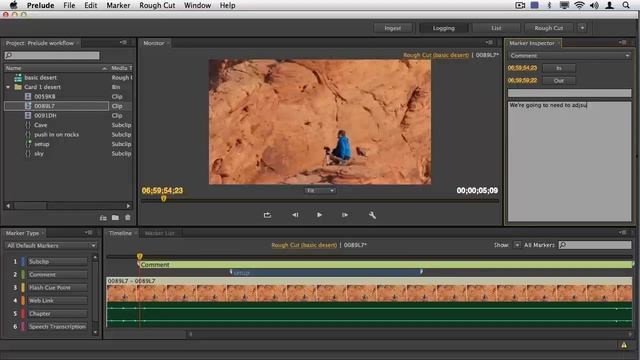Set the marker In point
The height and width of the screenshot is (360, 640).
pos(559,68)
